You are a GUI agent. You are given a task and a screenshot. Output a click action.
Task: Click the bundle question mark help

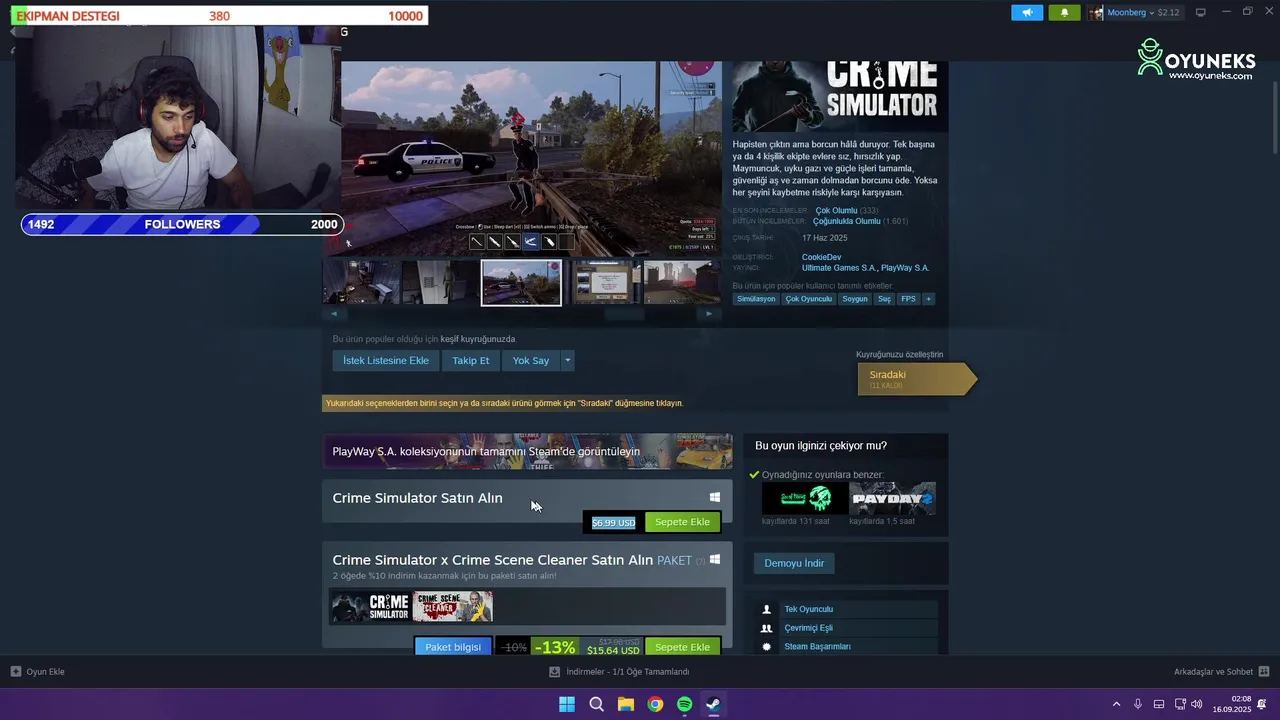coord(700,561)
